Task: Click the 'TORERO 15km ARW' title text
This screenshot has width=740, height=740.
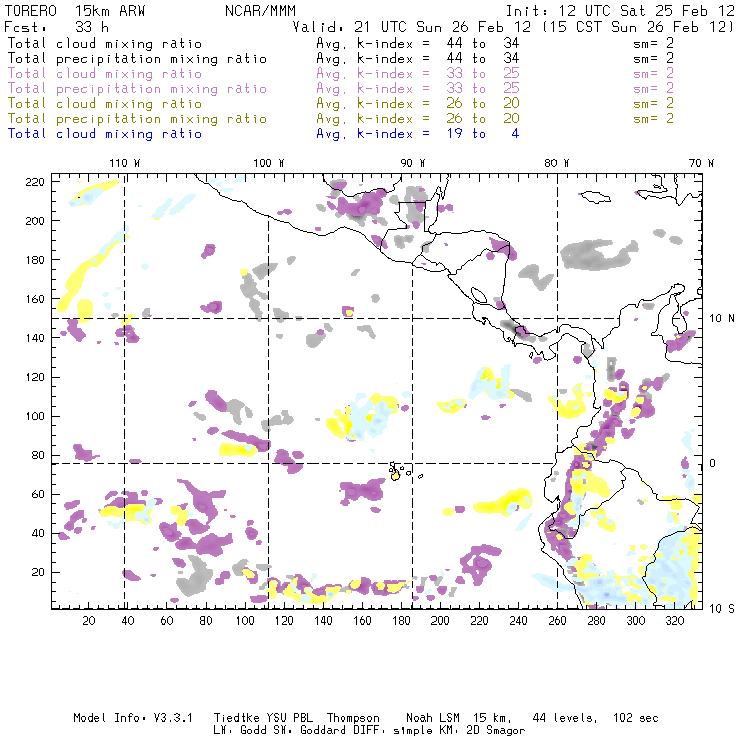Action: click(x=75, y=11)
